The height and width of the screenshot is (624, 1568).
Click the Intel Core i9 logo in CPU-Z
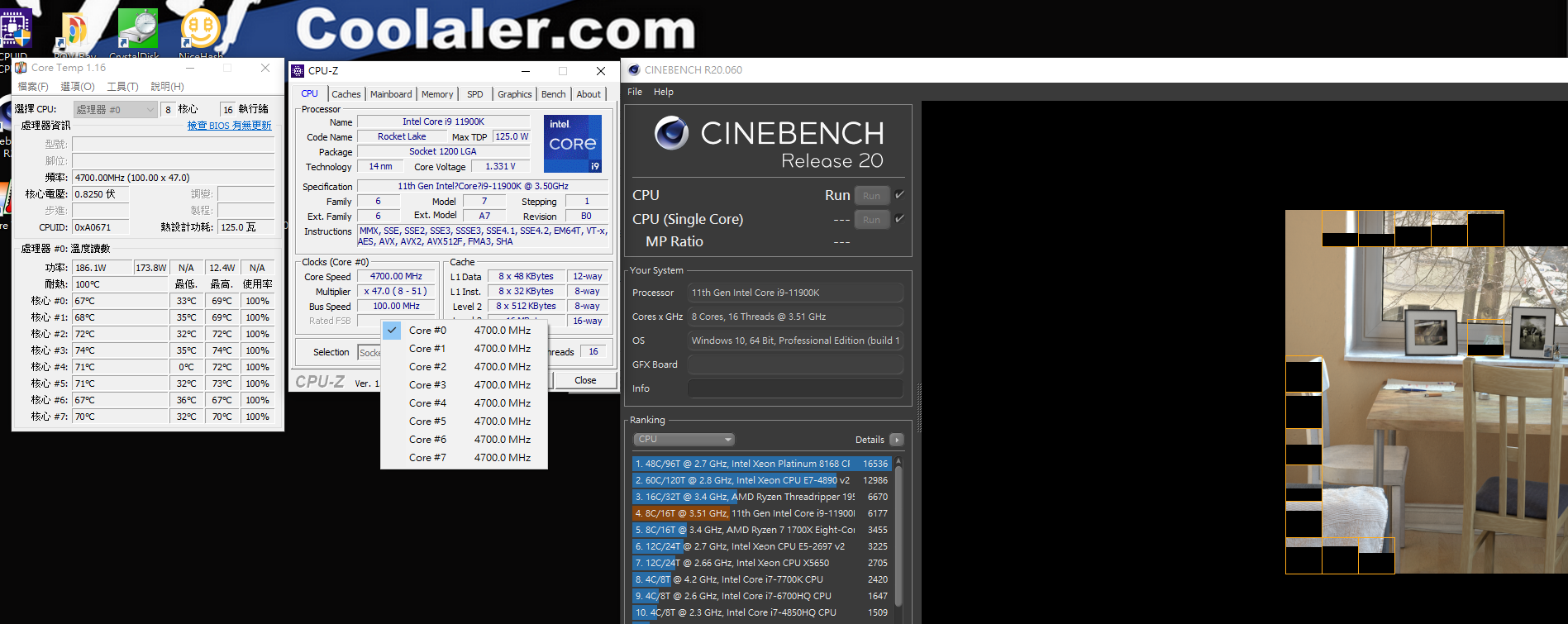[x=572, y=144]
